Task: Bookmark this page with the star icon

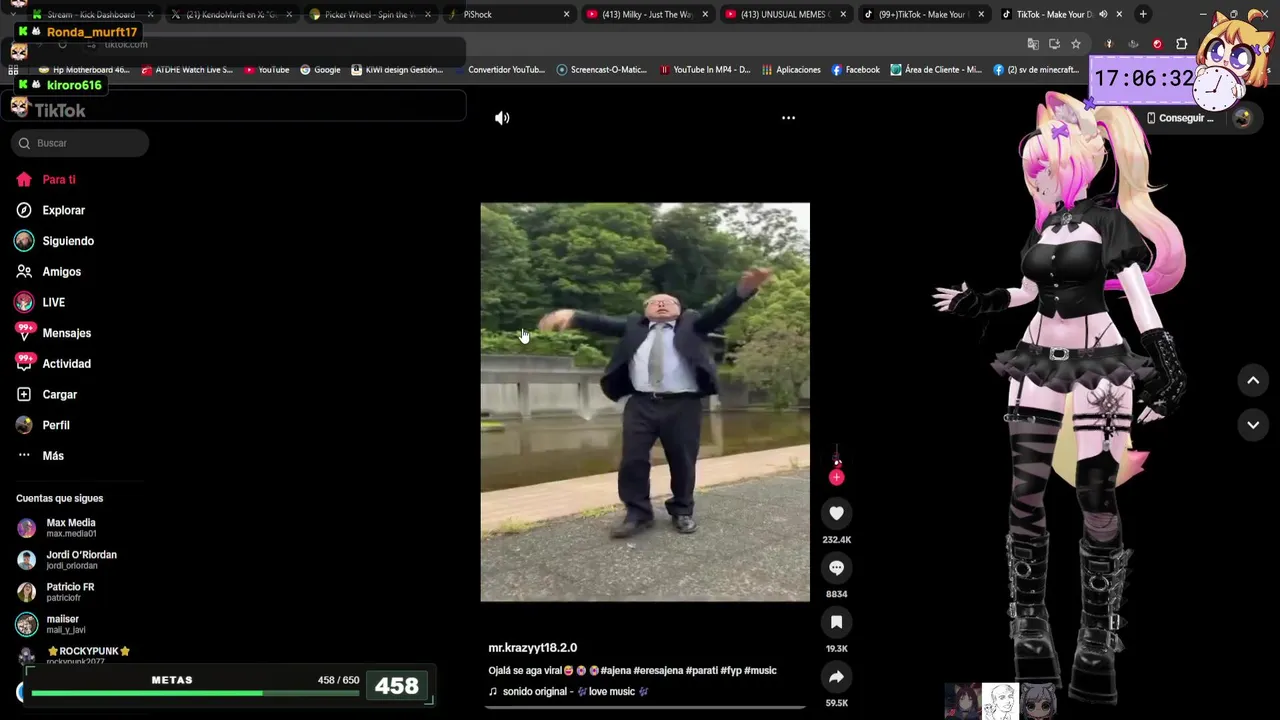Action: pos(1076,44)
